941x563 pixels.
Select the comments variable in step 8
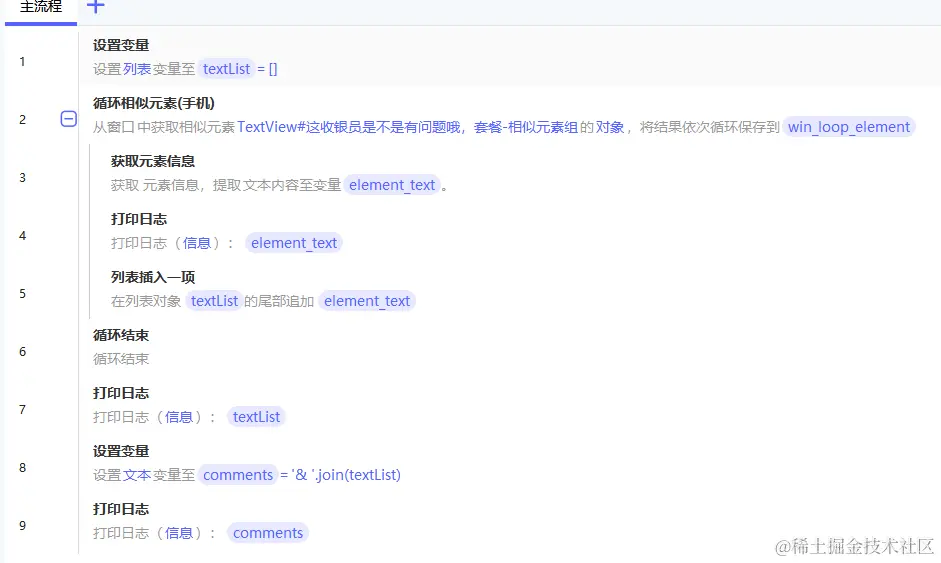pyautogui.click(x=238, y=475)
